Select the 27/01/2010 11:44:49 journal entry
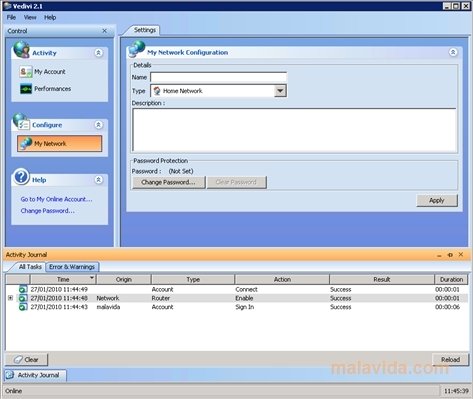473x399 pixels. coord(237,289)
